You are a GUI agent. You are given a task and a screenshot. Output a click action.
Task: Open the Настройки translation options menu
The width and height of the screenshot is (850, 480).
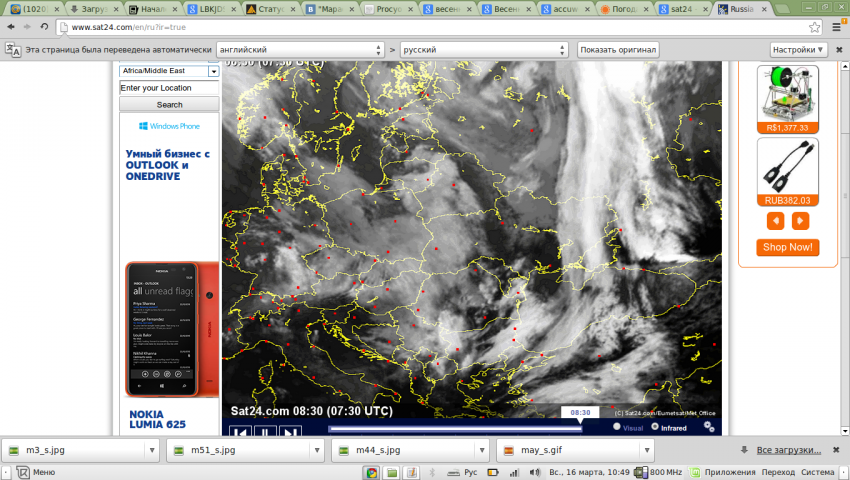tap(798, 49)
